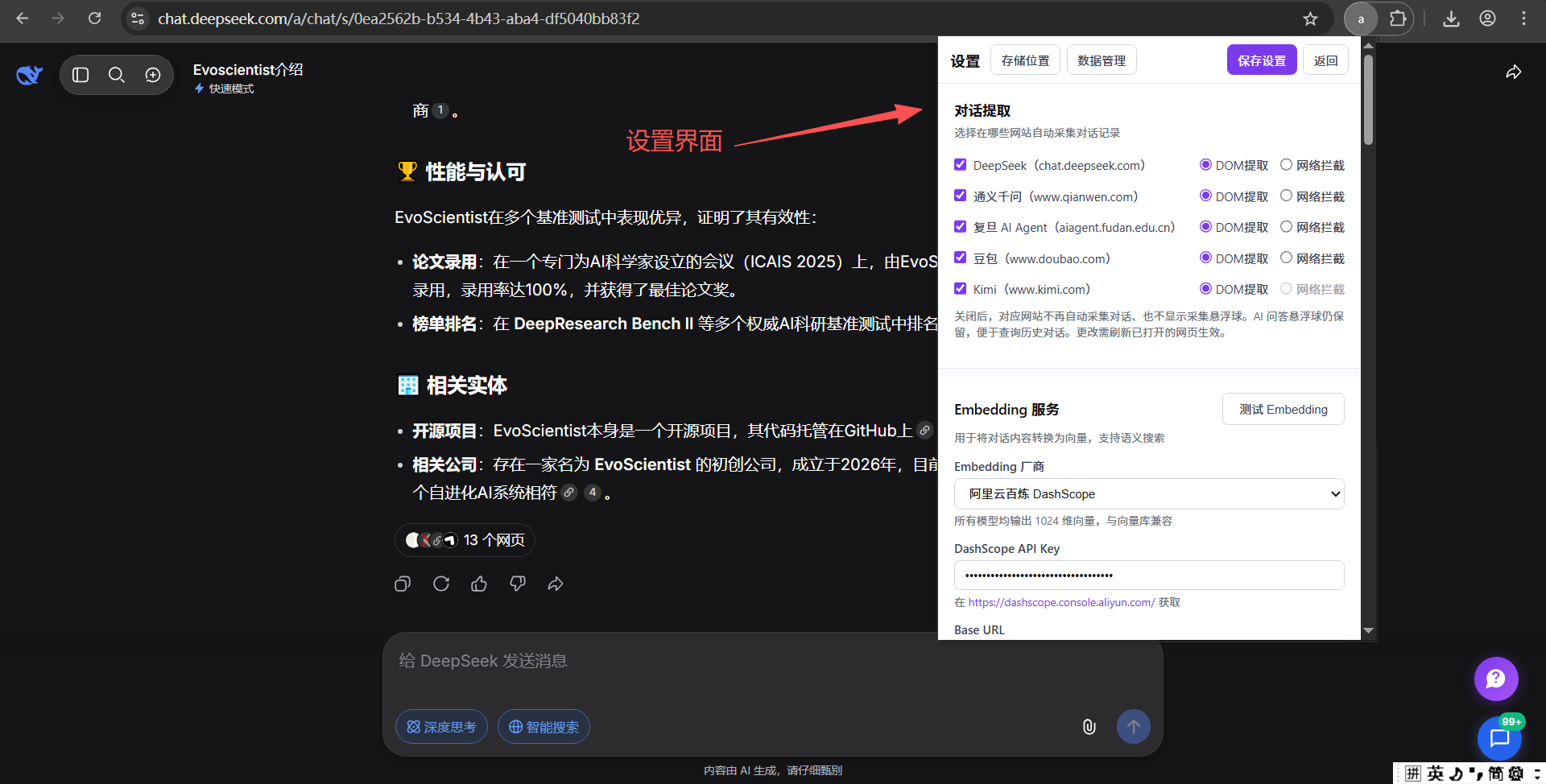Screen dimensions: 1546x784
Task: Open the link icon after GitHub上
Action: click(x=925, y=431)
